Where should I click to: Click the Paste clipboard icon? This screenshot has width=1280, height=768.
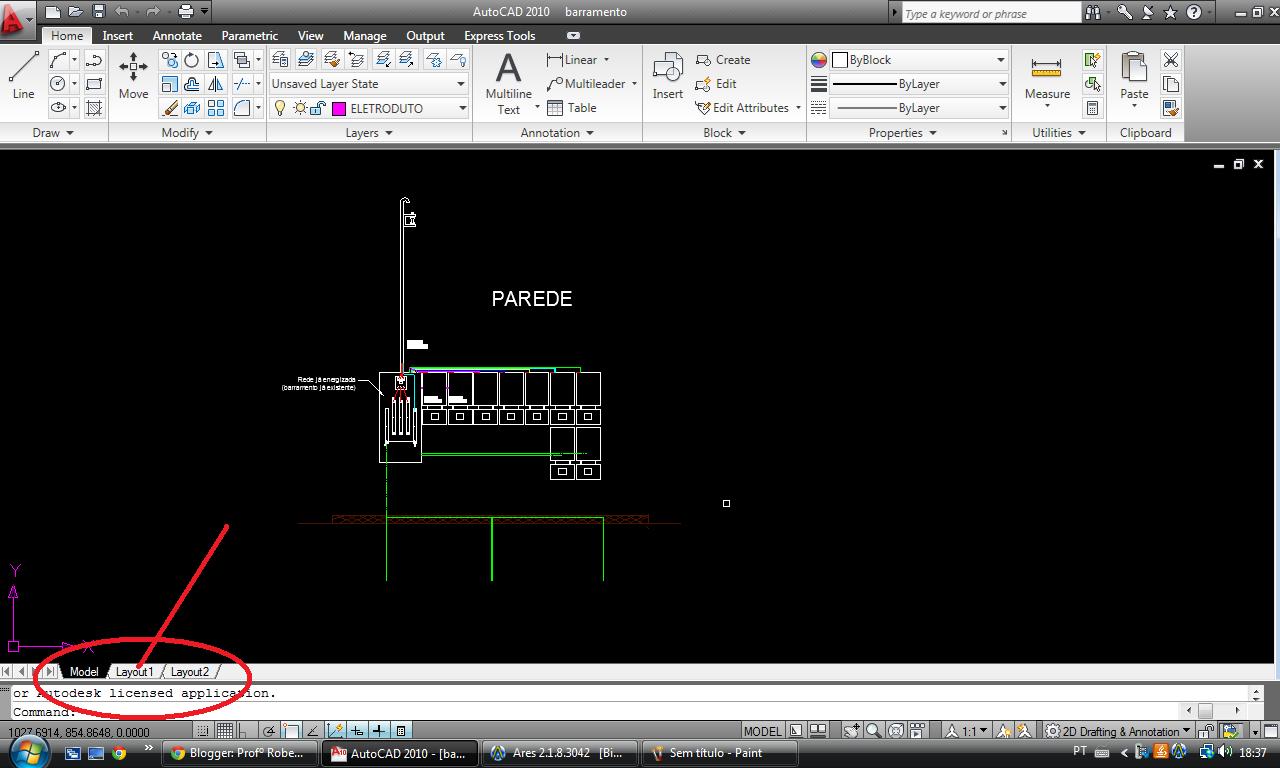(1134, 76)
